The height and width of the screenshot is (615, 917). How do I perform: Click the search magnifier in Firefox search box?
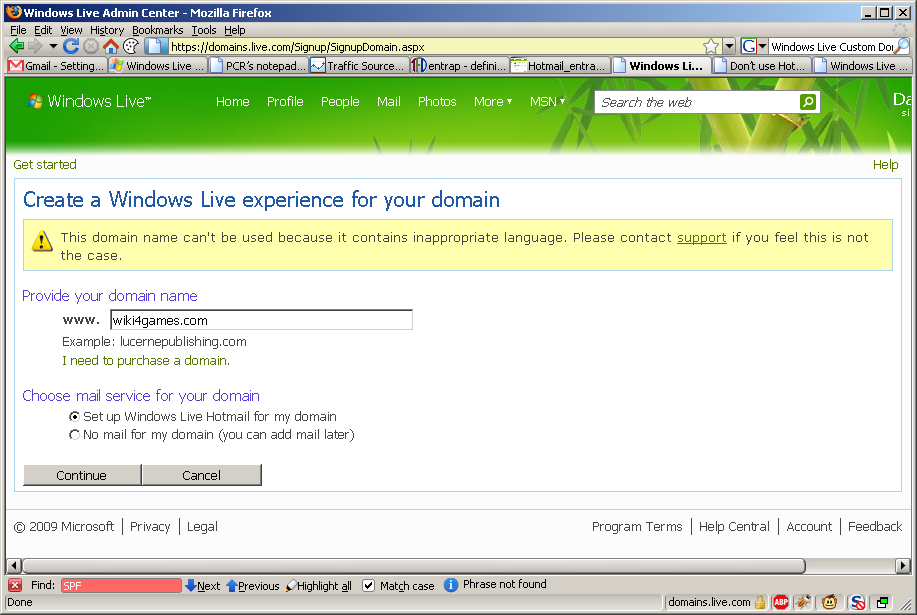click(904, 46)
